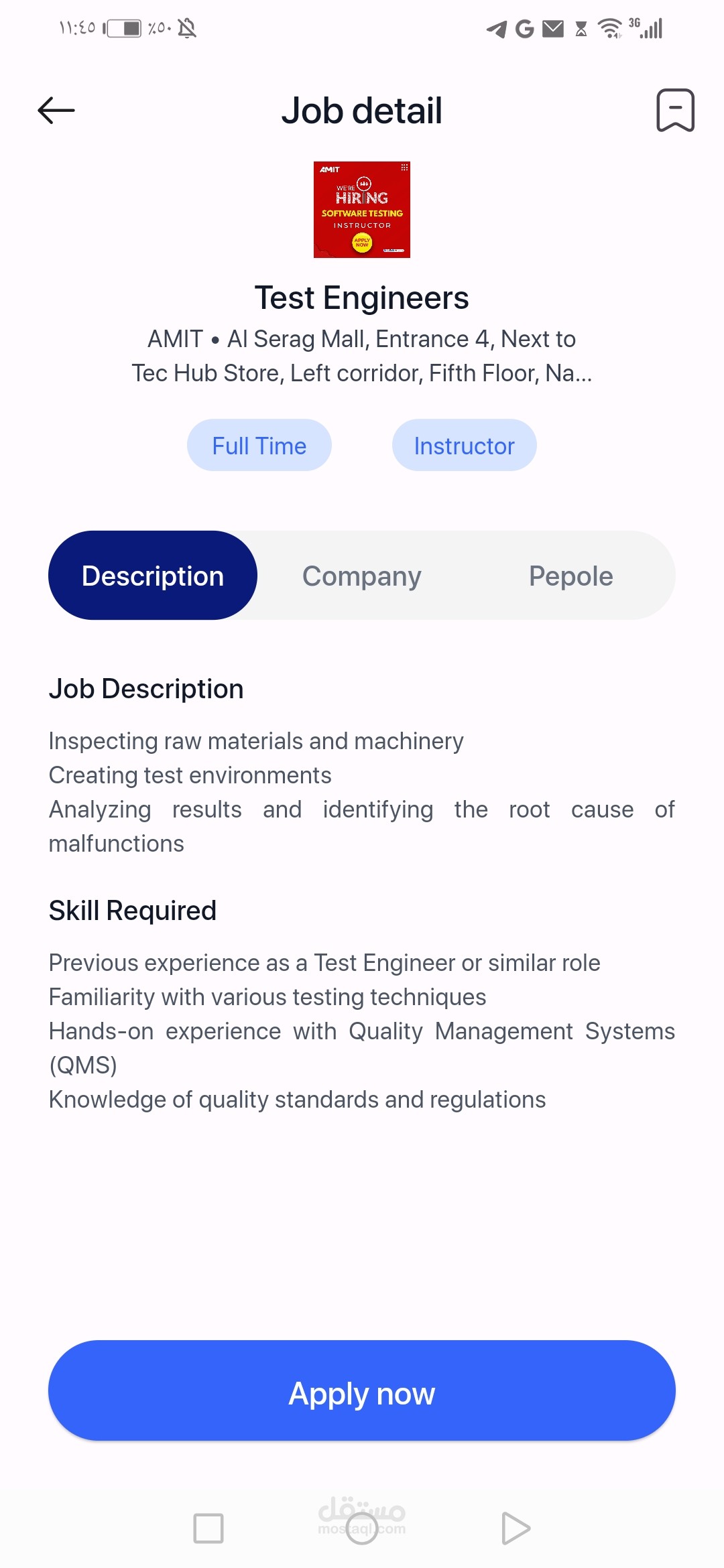The height and width of the screenshot is (1568, 724).
Task: Tap the Full Time tag
Action: tap(259, 446)
